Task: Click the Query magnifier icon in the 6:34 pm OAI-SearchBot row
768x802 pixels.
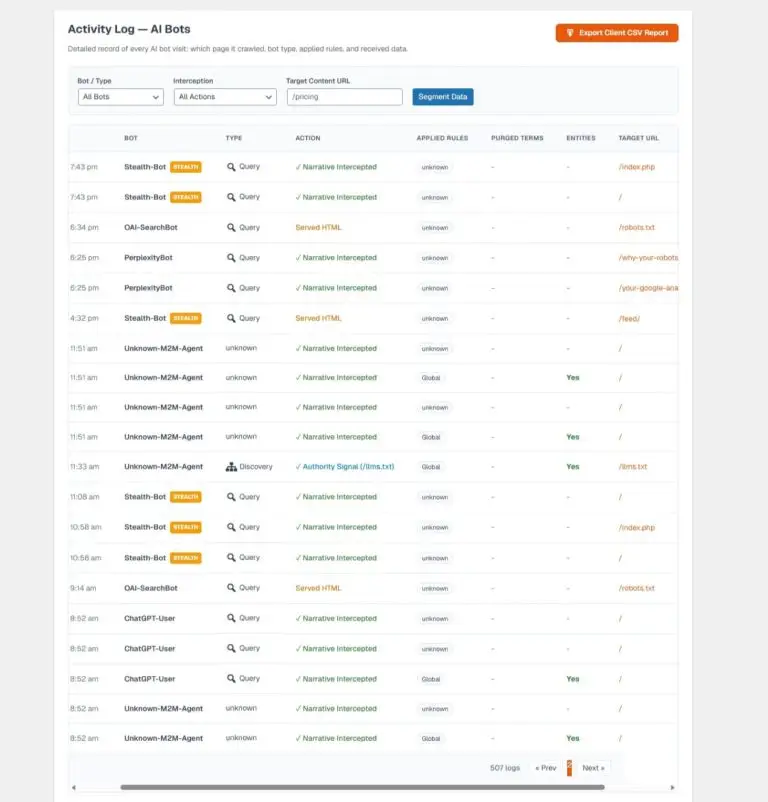Action: click(231, 227)
